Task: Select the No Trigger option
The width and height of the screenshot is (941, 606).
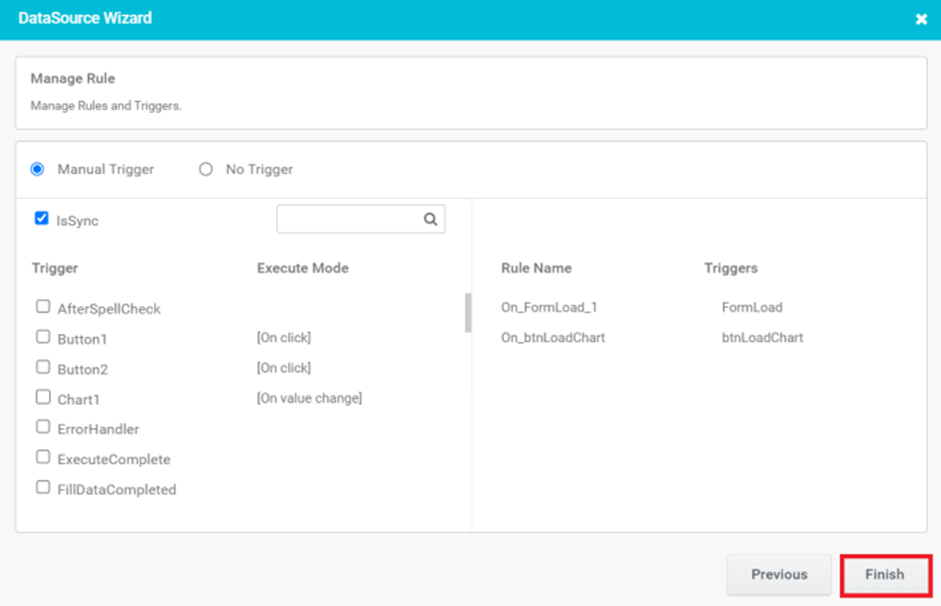Action: 206,169
